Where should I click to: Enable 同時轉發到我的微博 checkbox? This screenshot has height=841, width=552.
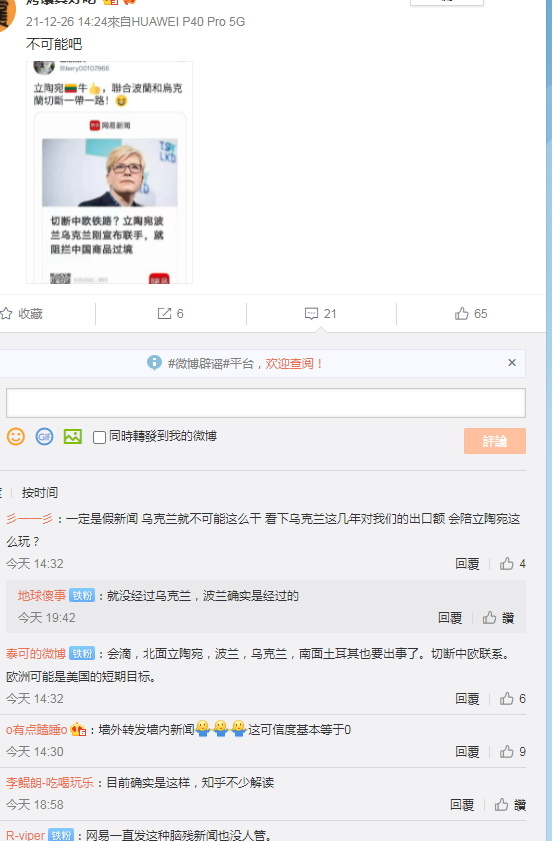(99, 438)
